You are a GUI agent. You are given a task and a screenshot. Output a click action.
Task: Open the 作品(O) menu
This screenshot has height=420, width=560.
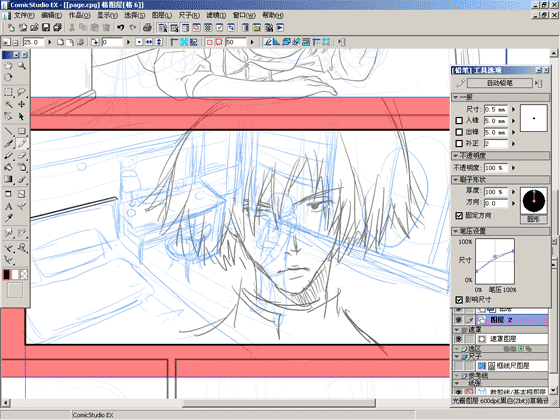click(79, 15)
